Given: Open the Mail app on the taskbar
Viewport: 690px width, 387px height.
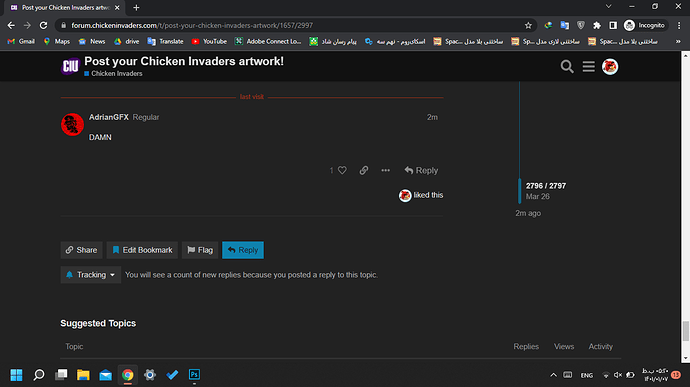Looking at the screenshot, I should click(x=106, y=375).
